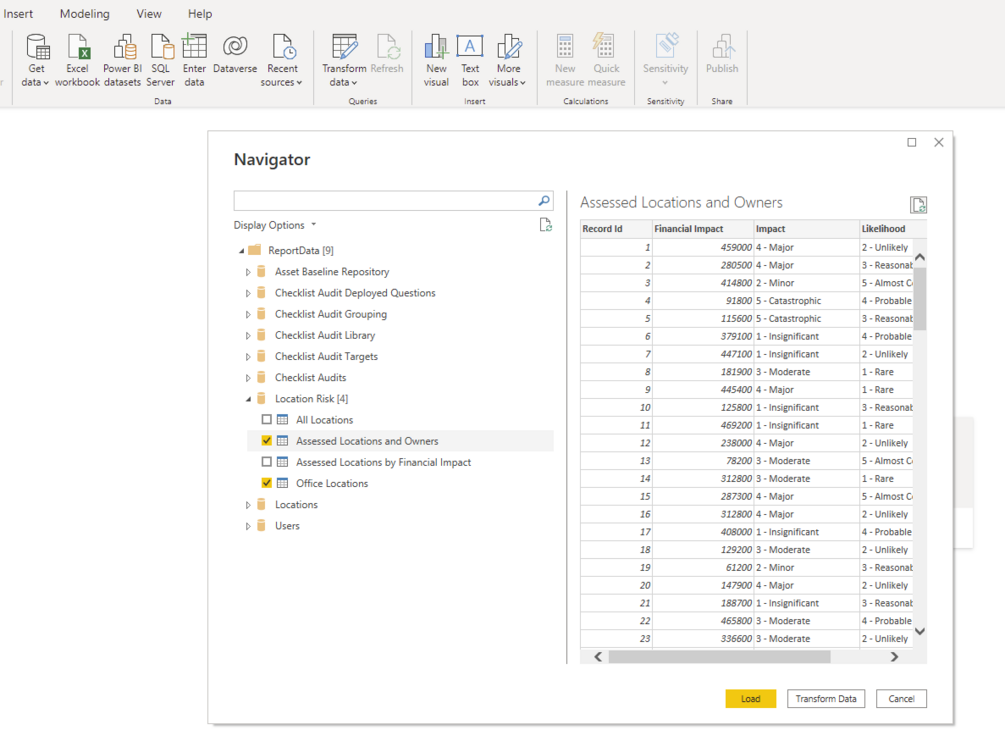Click the row 5 Catastrophic impact cell

807,319
